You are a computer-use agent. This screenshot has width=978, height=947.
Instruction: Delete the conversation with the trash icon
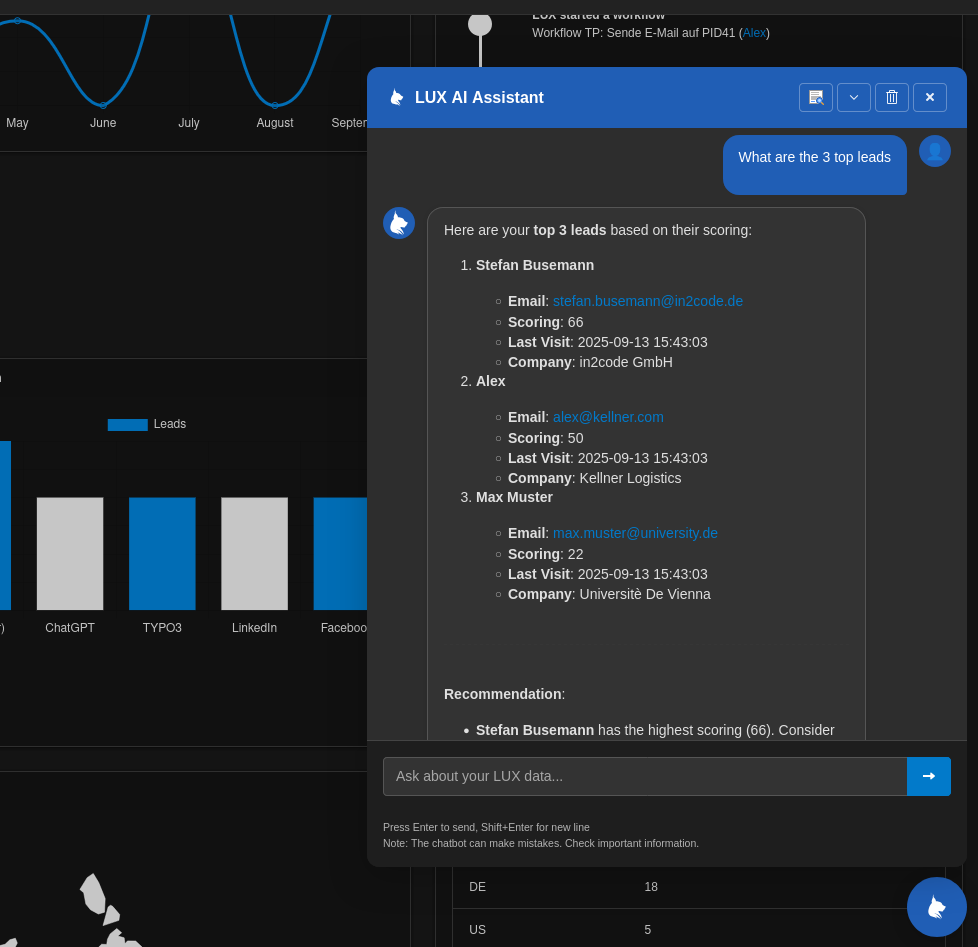coord(892,98)
